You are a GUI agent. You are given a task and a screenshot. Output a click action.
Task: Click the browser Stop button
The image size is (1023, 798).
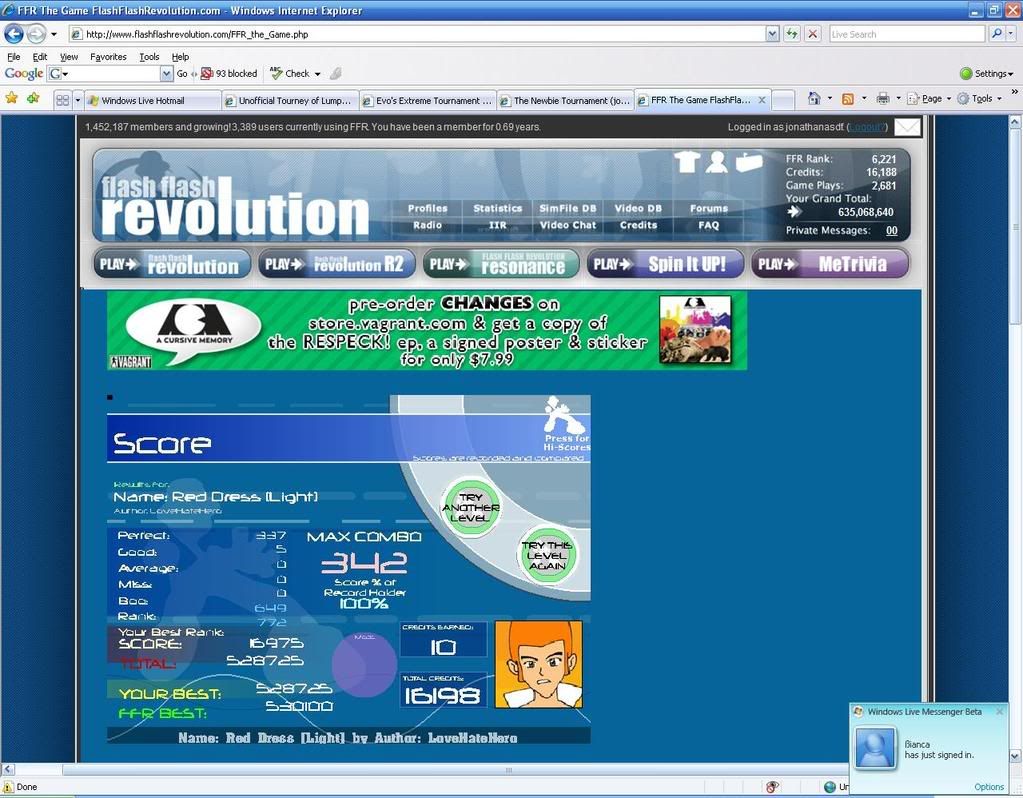[813, 34]
